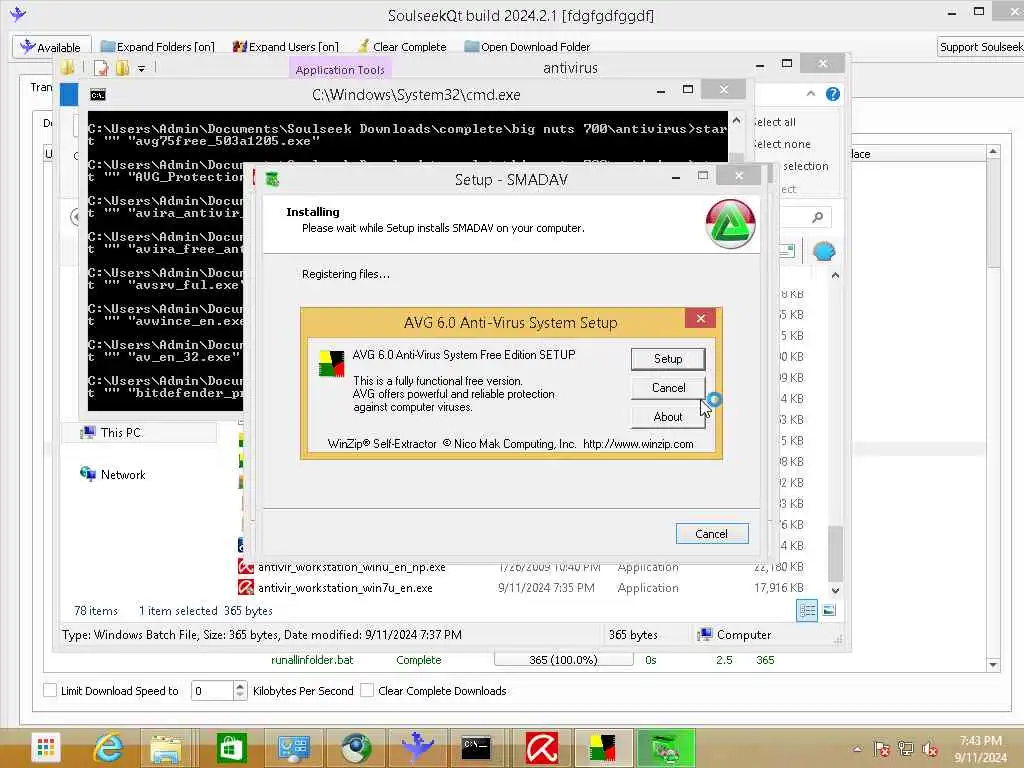Screen dimensions: 1024x768
Task: Click the SMADAV green triangle logo
Action: pyautogui.click(x=731, y=224)
